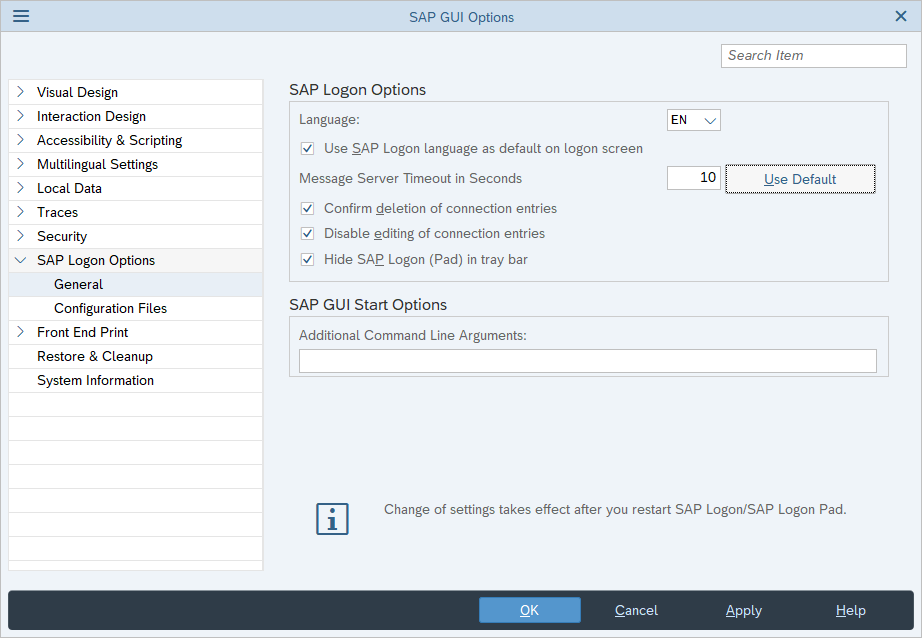Select the Visual Design label

77,92
